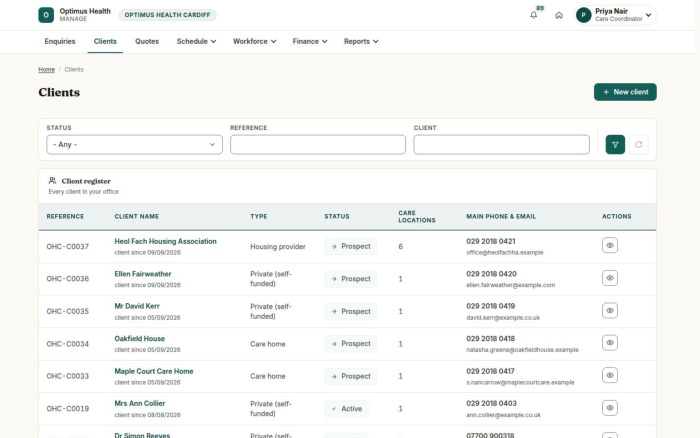Viewport: 700px width, 438px height.
Task: Open the Status filter dropdown
Action: [134, 145]
